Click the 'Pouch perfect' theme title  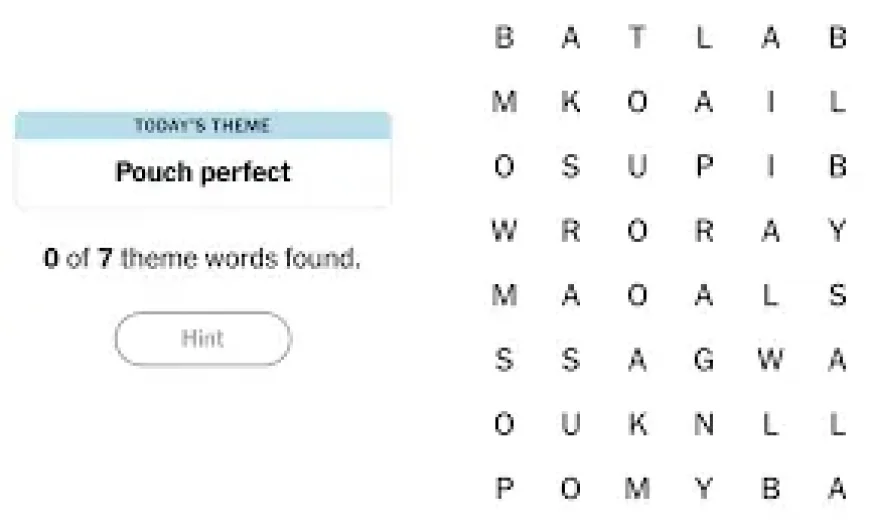203,172
